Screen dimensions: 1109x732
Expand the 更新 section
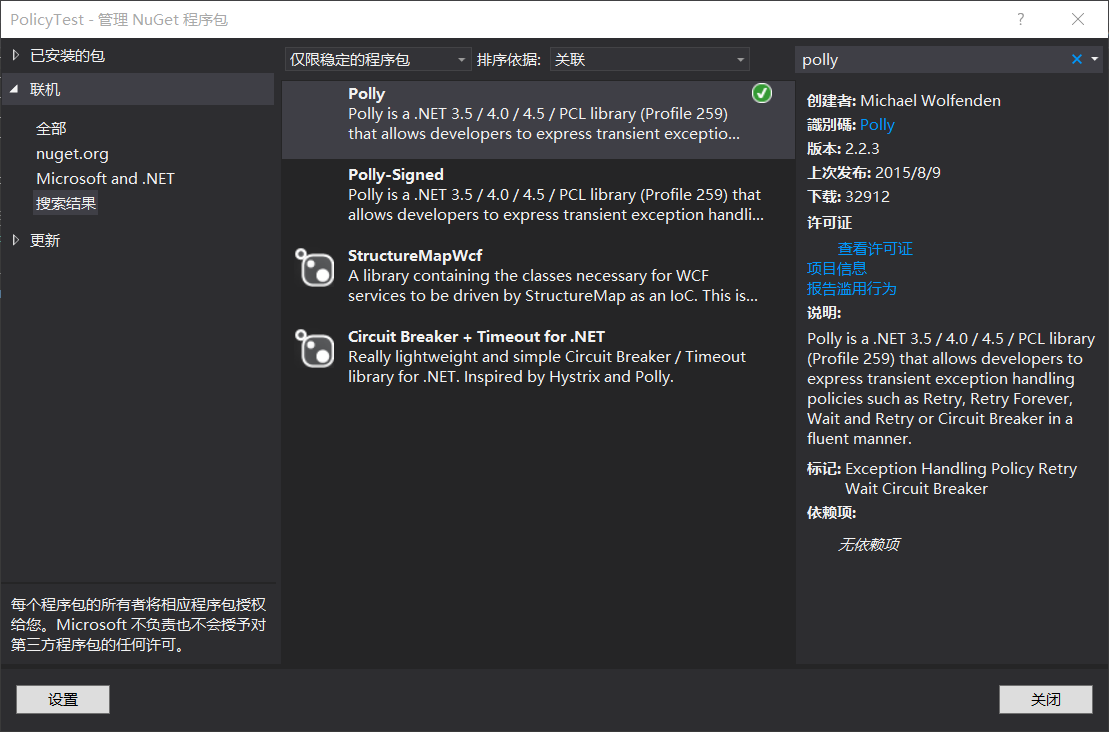pyautogui.click(x=16, y=240)
